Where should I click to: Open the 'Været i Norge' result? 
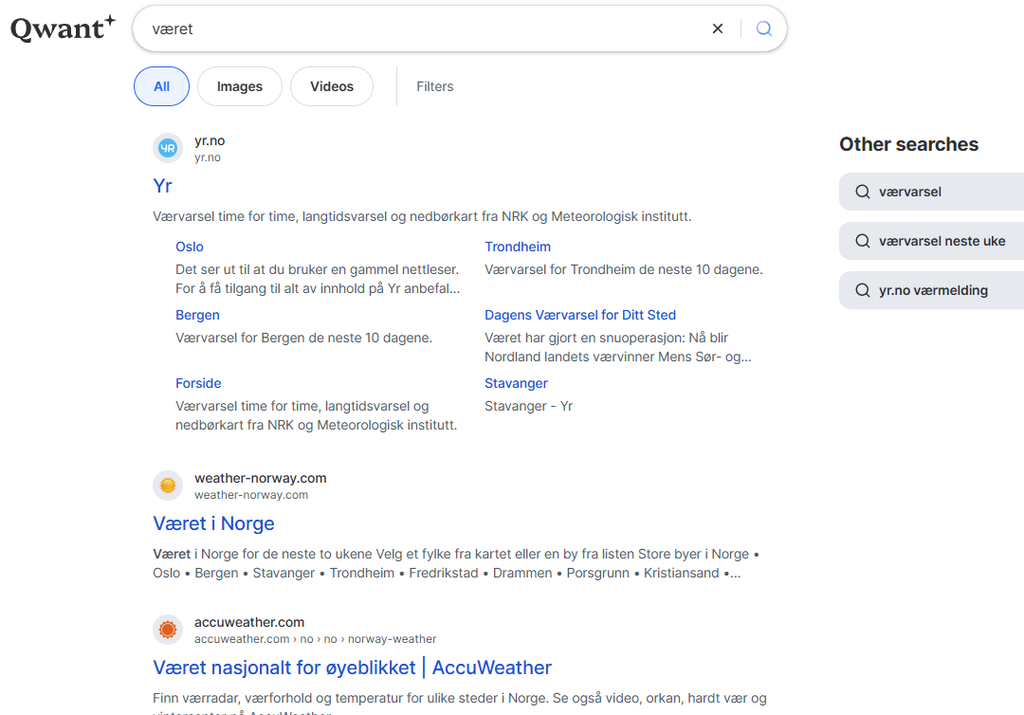click(x=214, y=524)
